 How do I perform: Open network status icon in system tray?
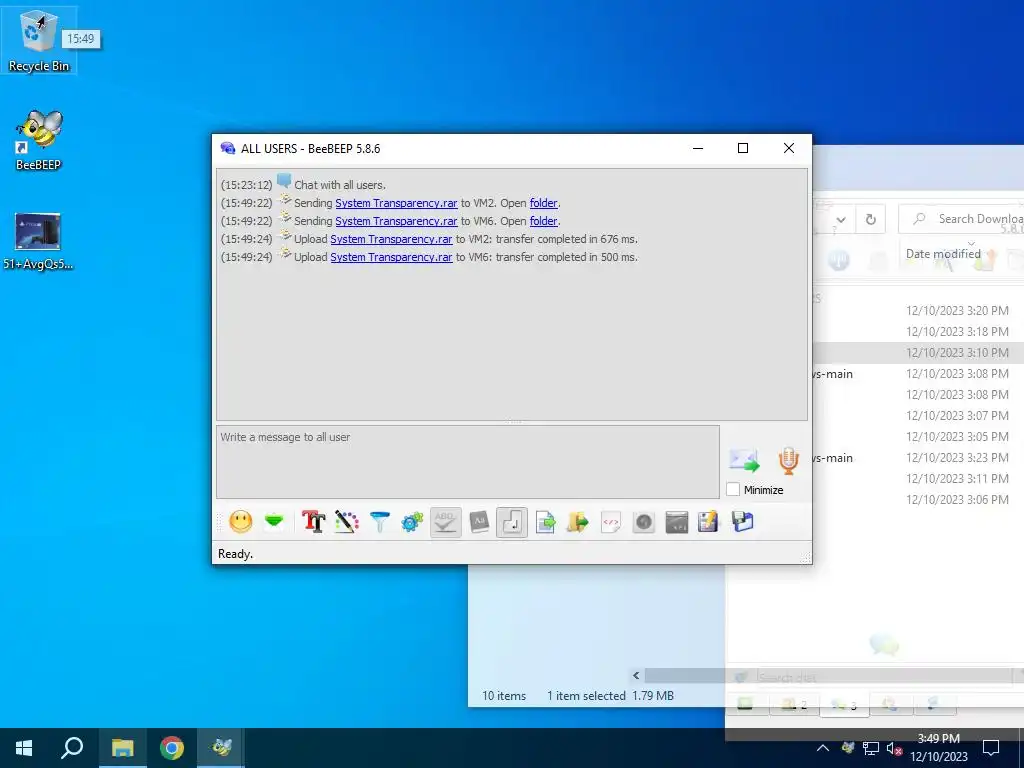pyautogui.click(x=871, y=748)
